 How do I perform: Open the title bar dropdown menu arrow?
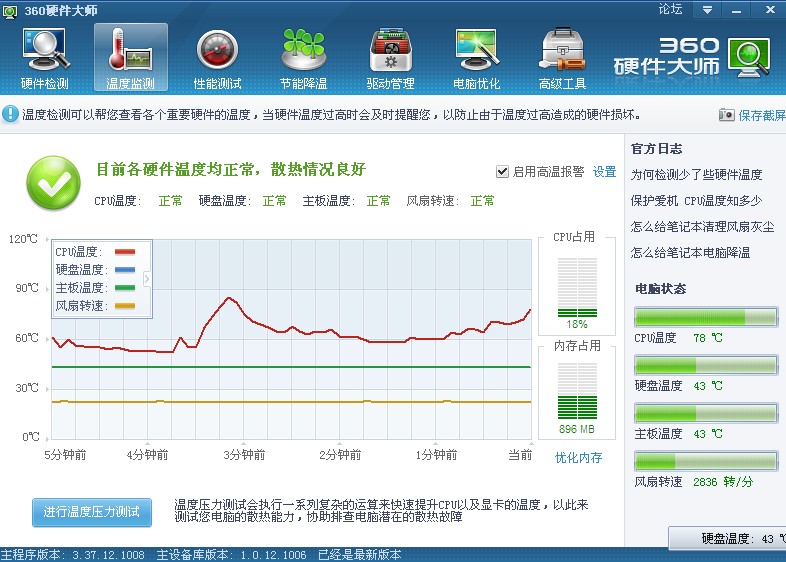pyautogui.click(x=707, y=10)
